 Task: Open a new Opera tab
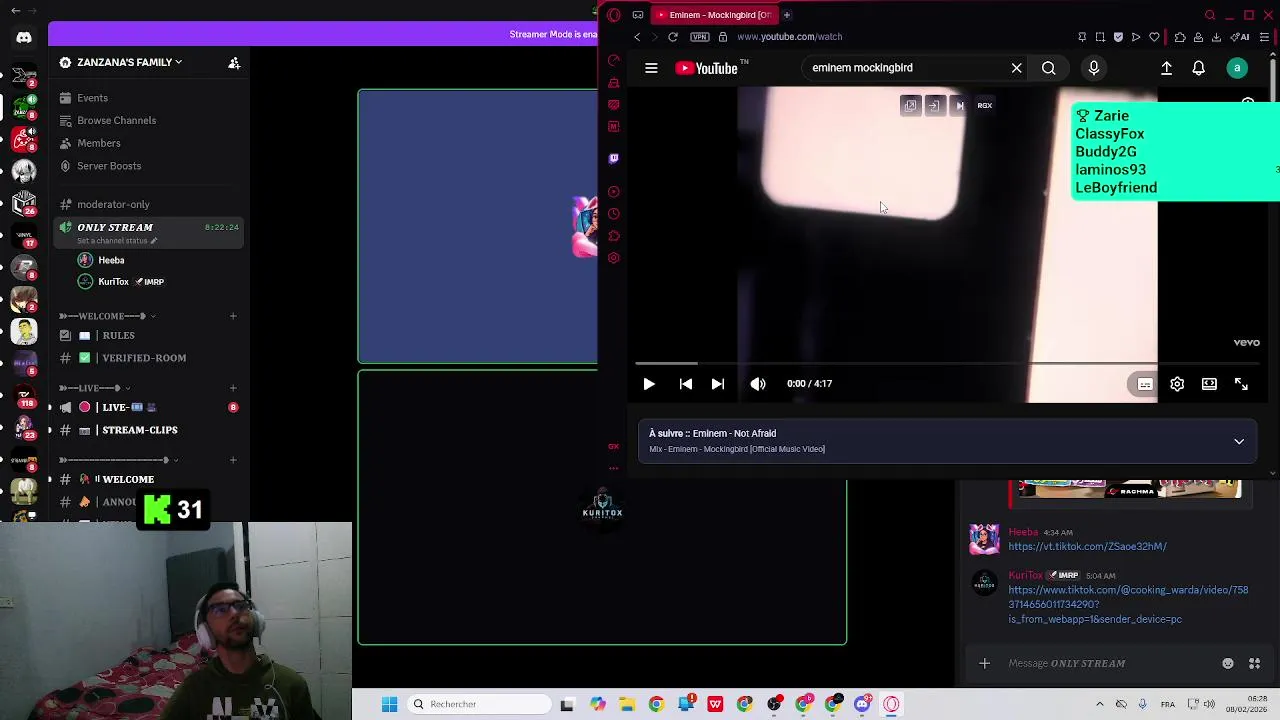coord(786,15)
